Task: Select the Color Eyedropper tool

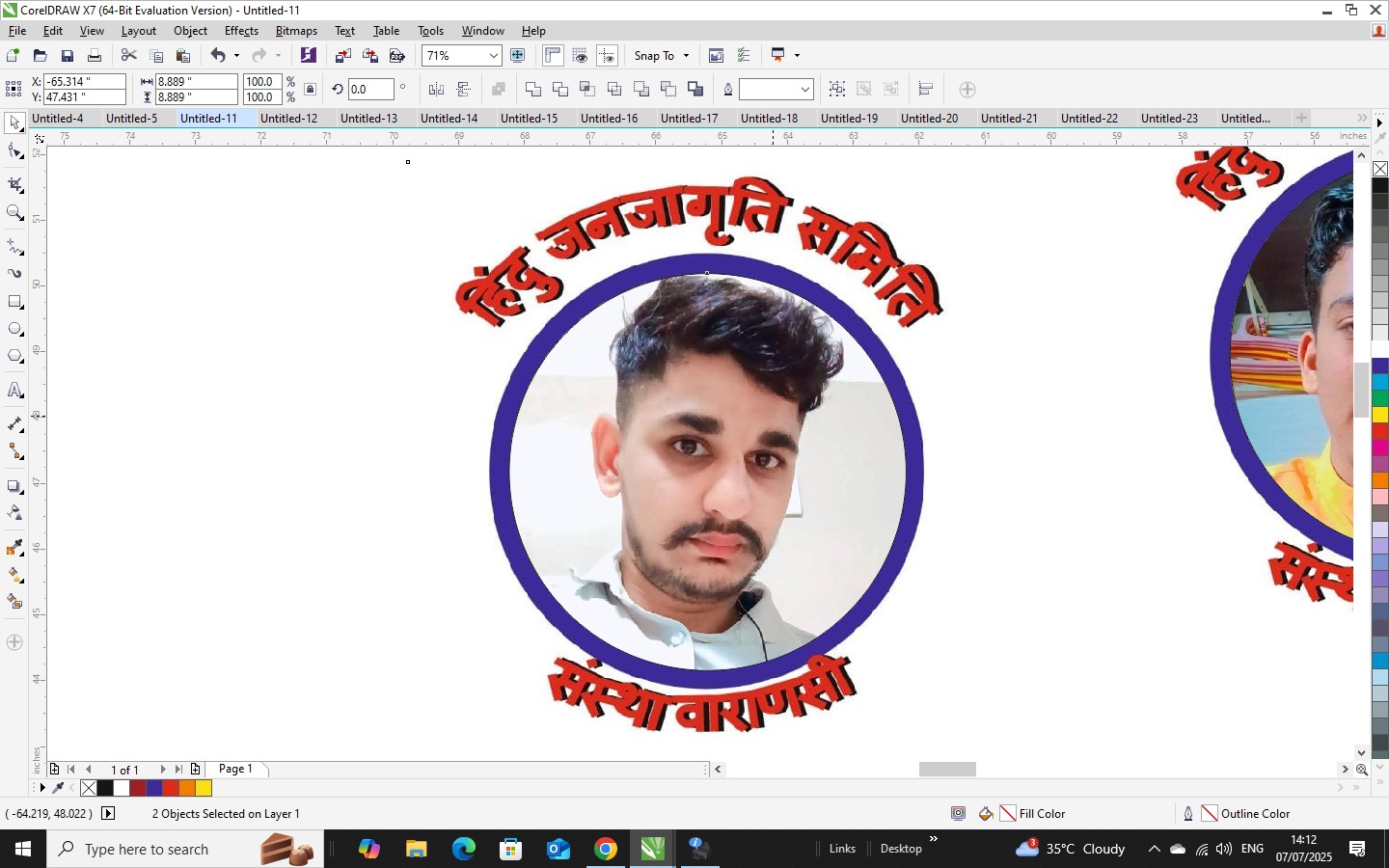Action: tap(14, 548)
